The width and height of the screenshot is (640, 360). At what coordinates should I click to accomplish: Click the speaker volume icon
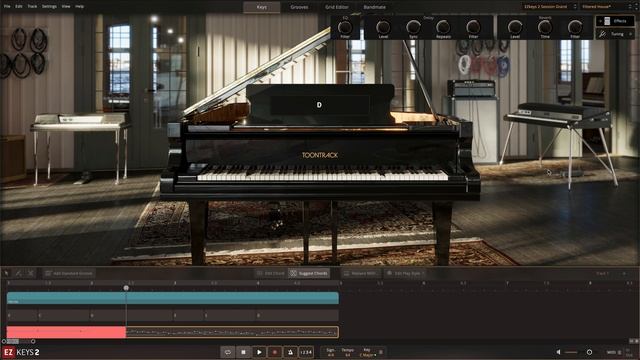coord(558,352)
